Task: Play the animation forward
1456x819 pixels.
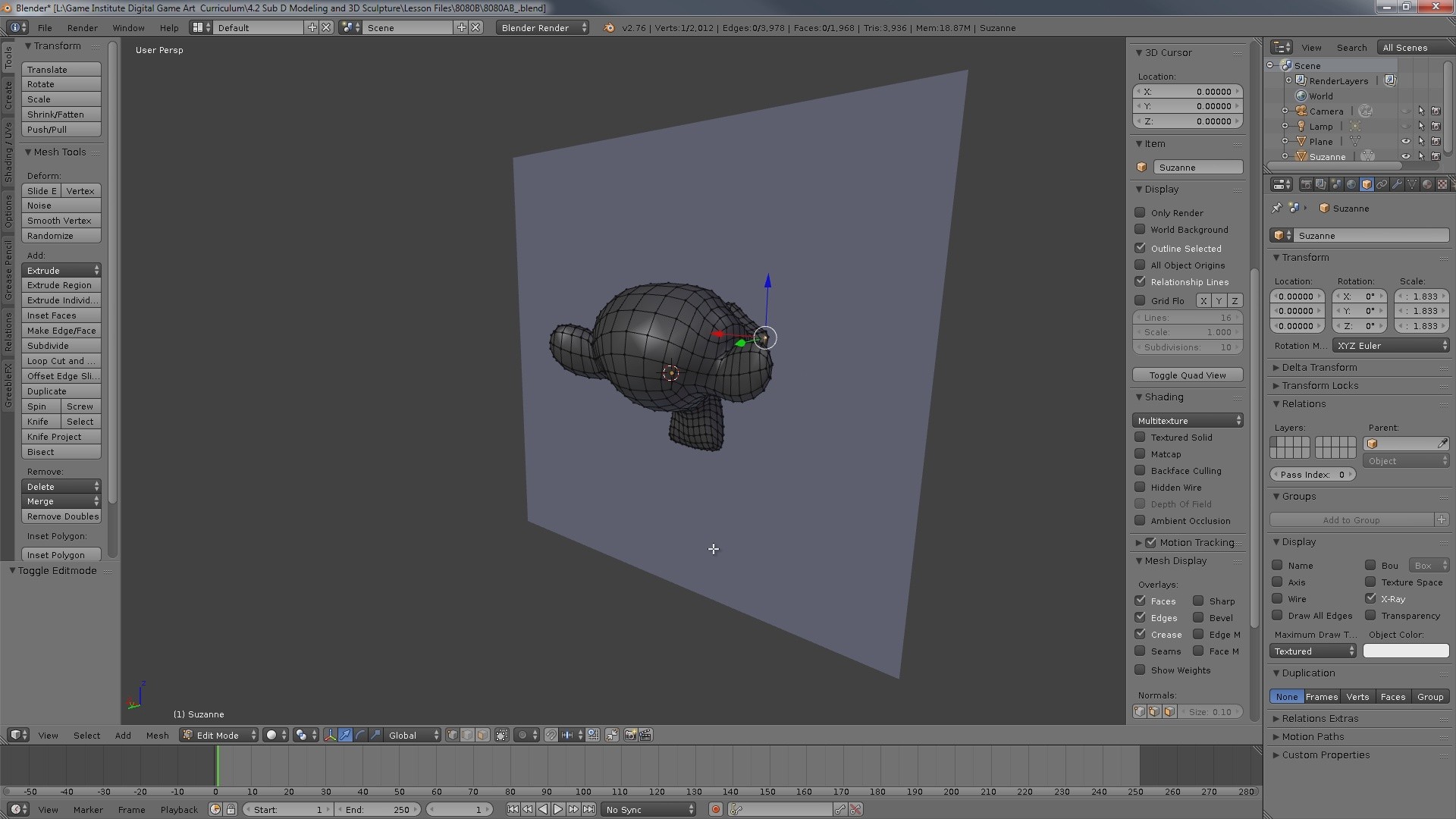Action: pyautogui.click(x=558, y=810)
